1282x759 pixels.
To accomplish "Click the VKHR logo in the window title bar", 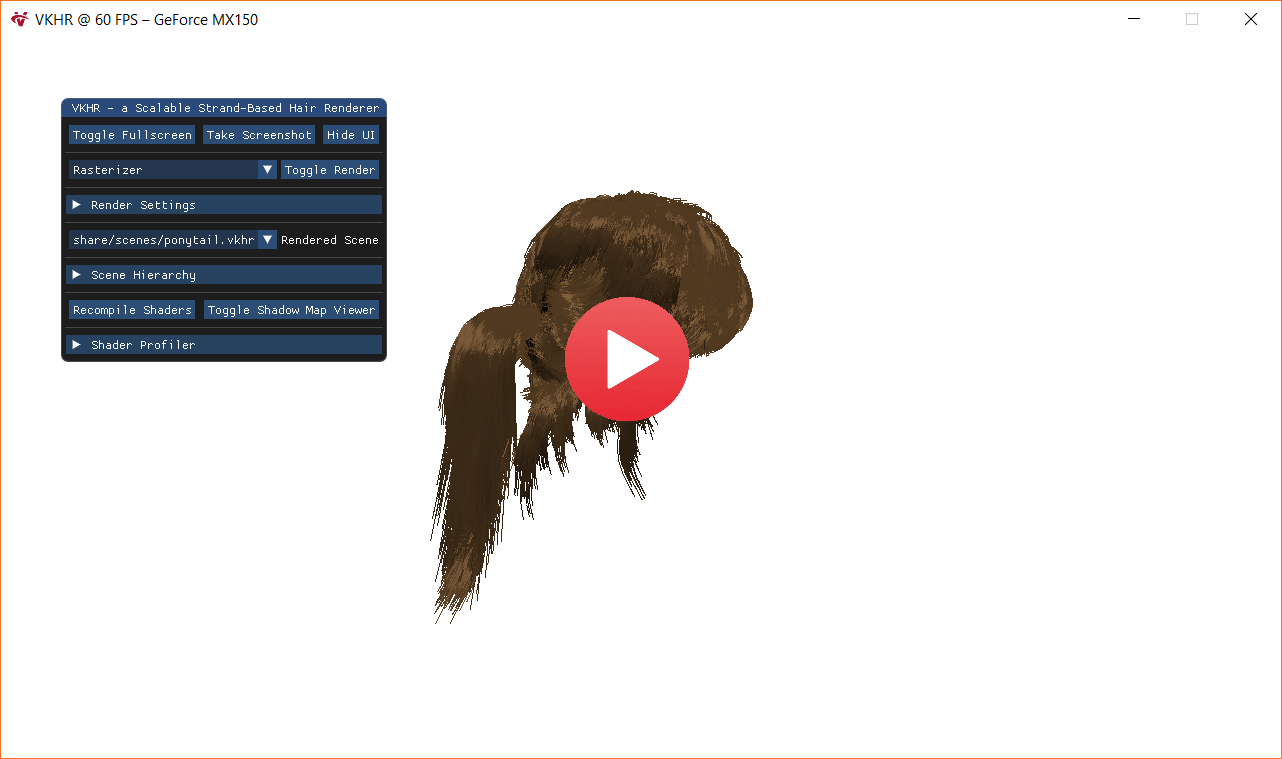I will coord(19,19).
